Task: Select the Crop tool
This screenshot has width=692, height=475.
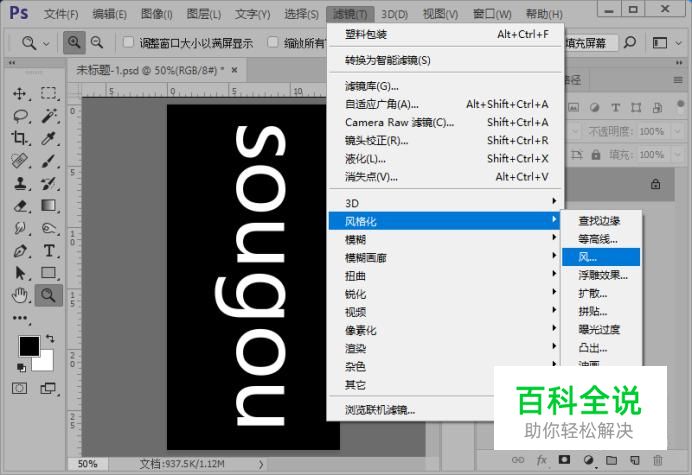Action: click(x=19, y=138)
